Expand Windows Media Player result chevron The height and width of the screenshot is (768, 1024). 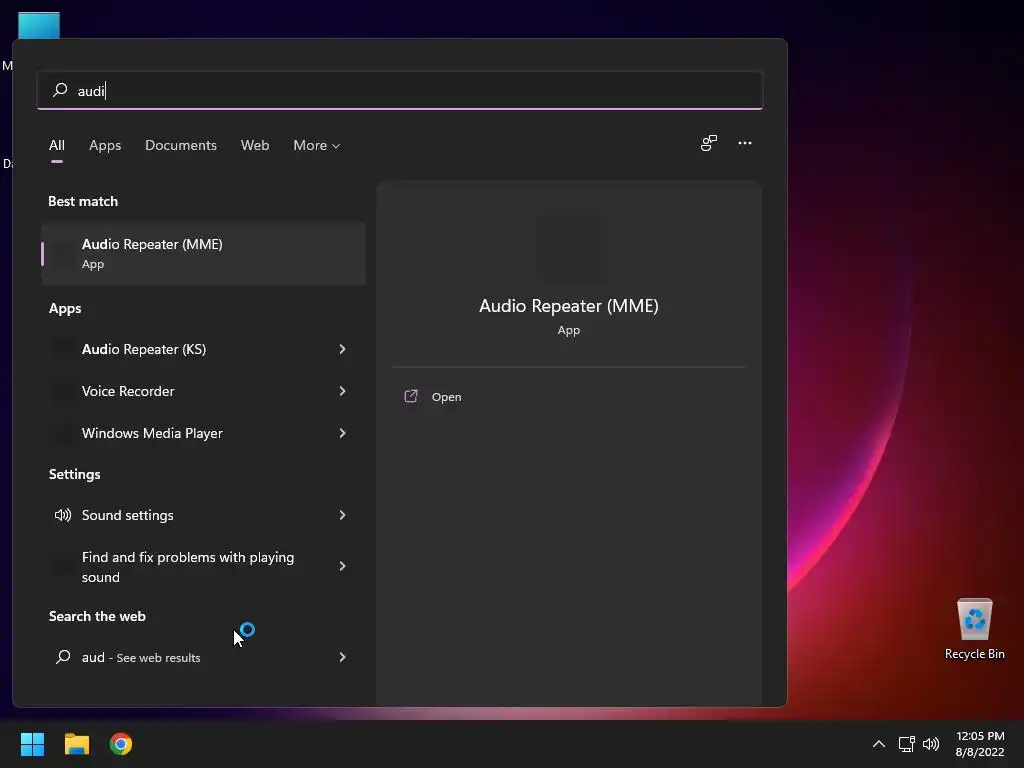tap(342, 433)
